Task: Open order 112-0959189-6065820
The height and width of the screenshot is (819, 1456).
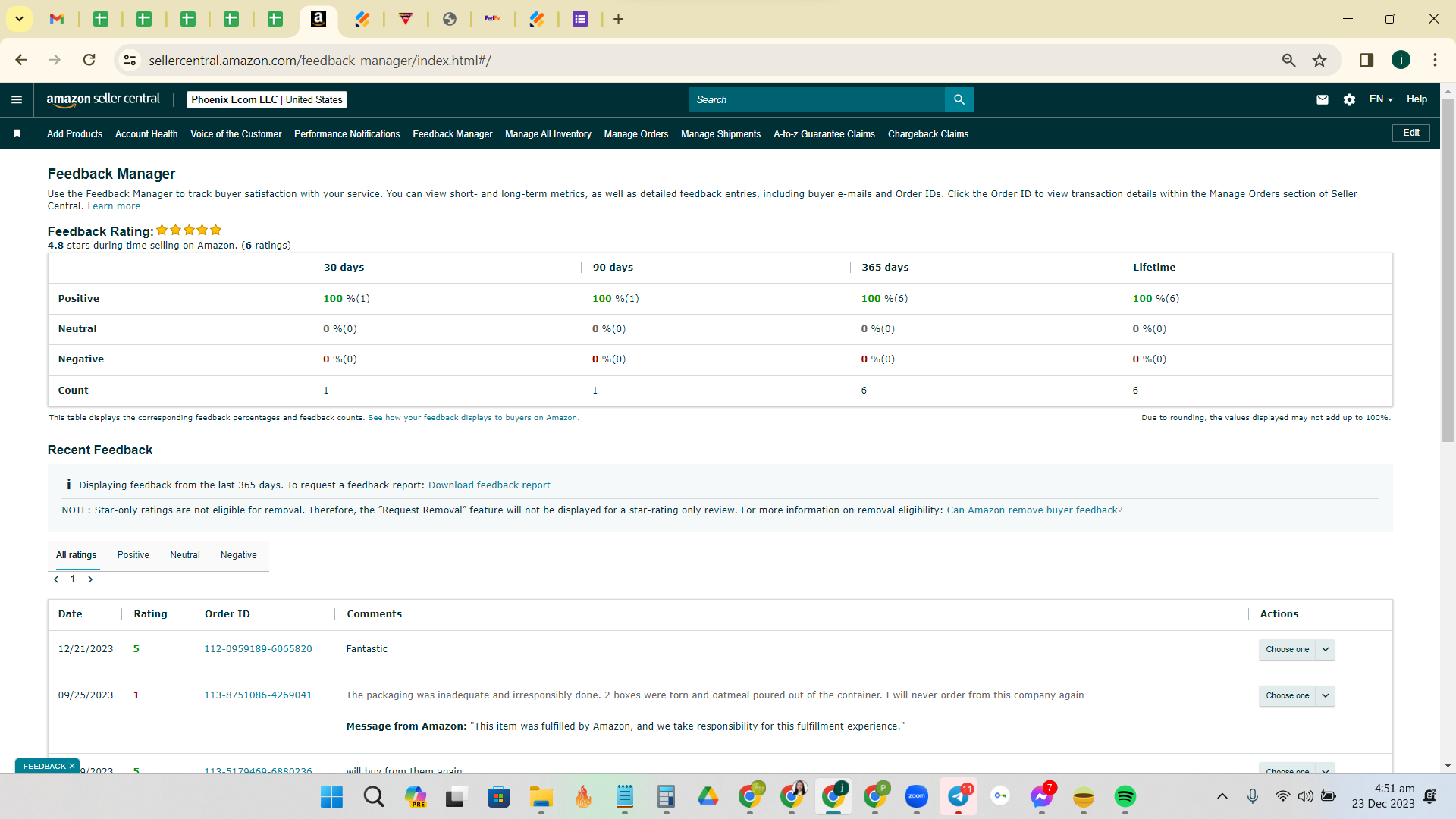Action: click(258, 649)
